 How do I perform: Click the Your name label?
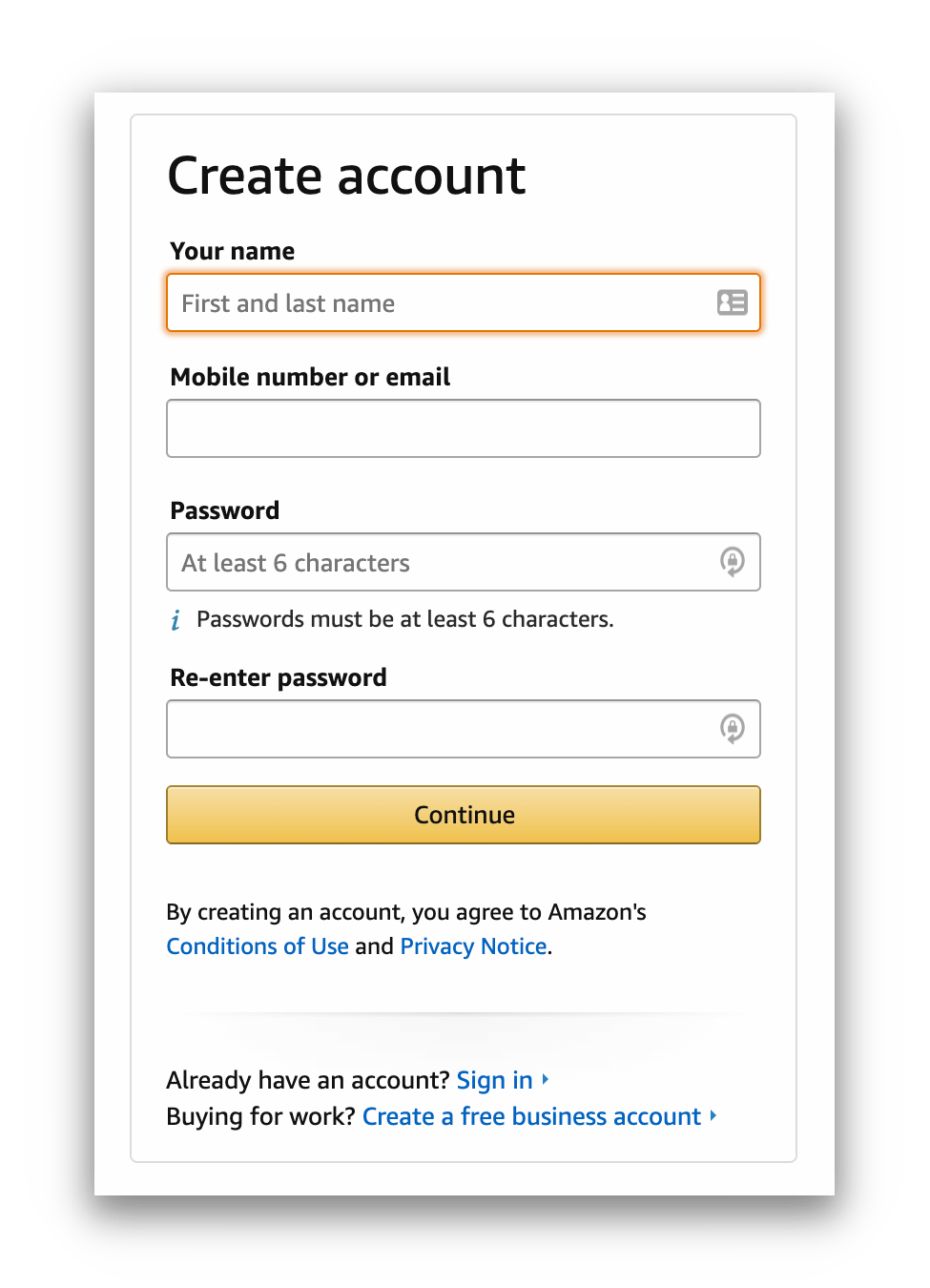click(x=232, y=251)
